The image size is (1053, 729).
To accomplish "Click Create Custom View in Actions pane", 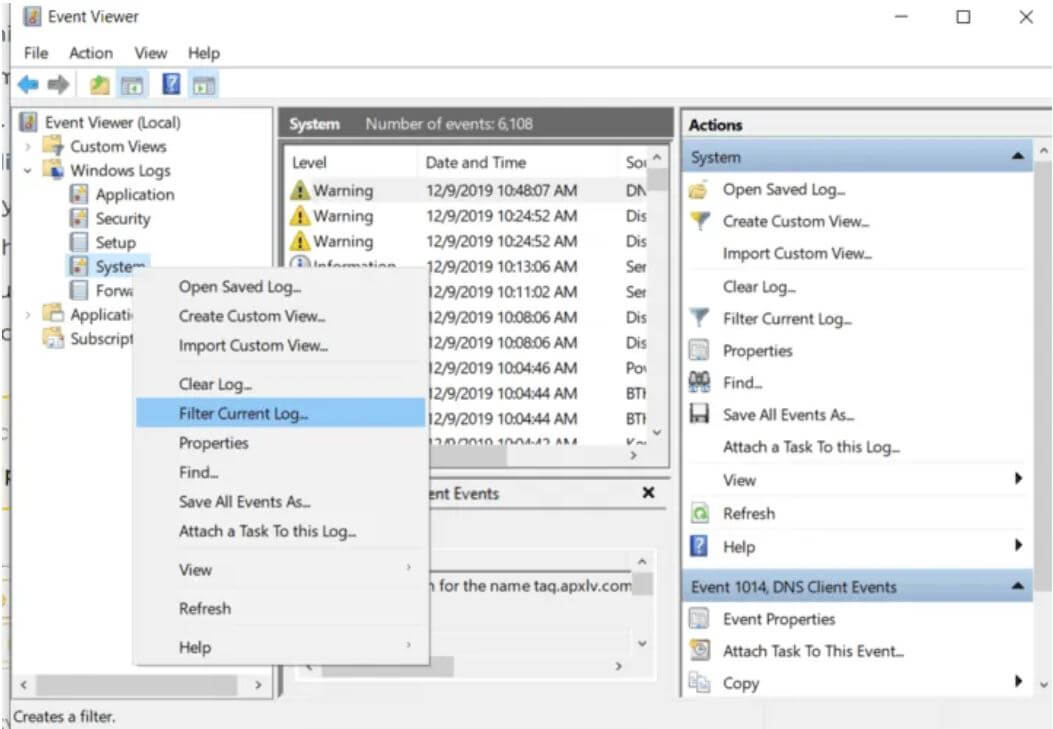I will (796, 221).
